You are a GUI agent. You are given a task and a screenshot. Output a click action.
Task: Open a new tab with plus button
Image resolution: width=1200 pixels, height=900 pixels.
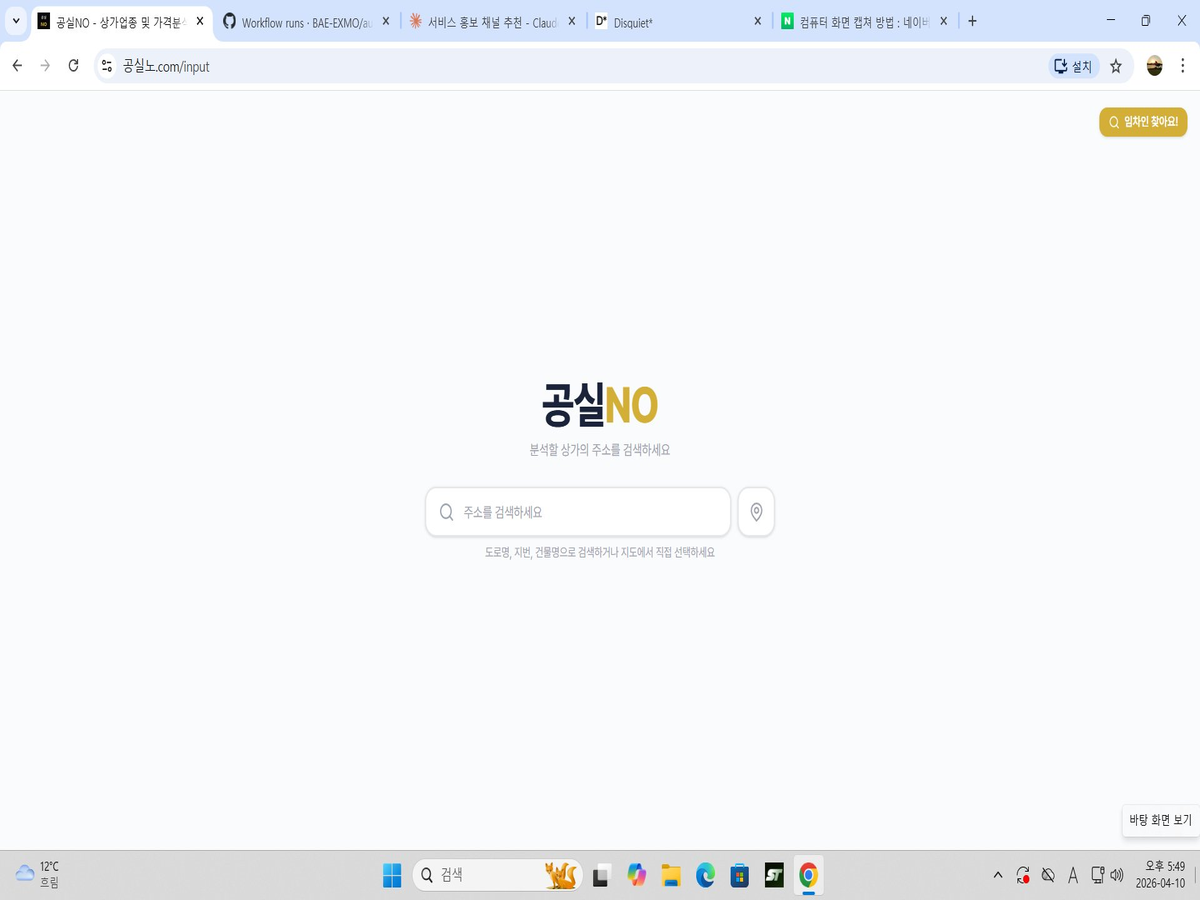[x=972, y=21]
